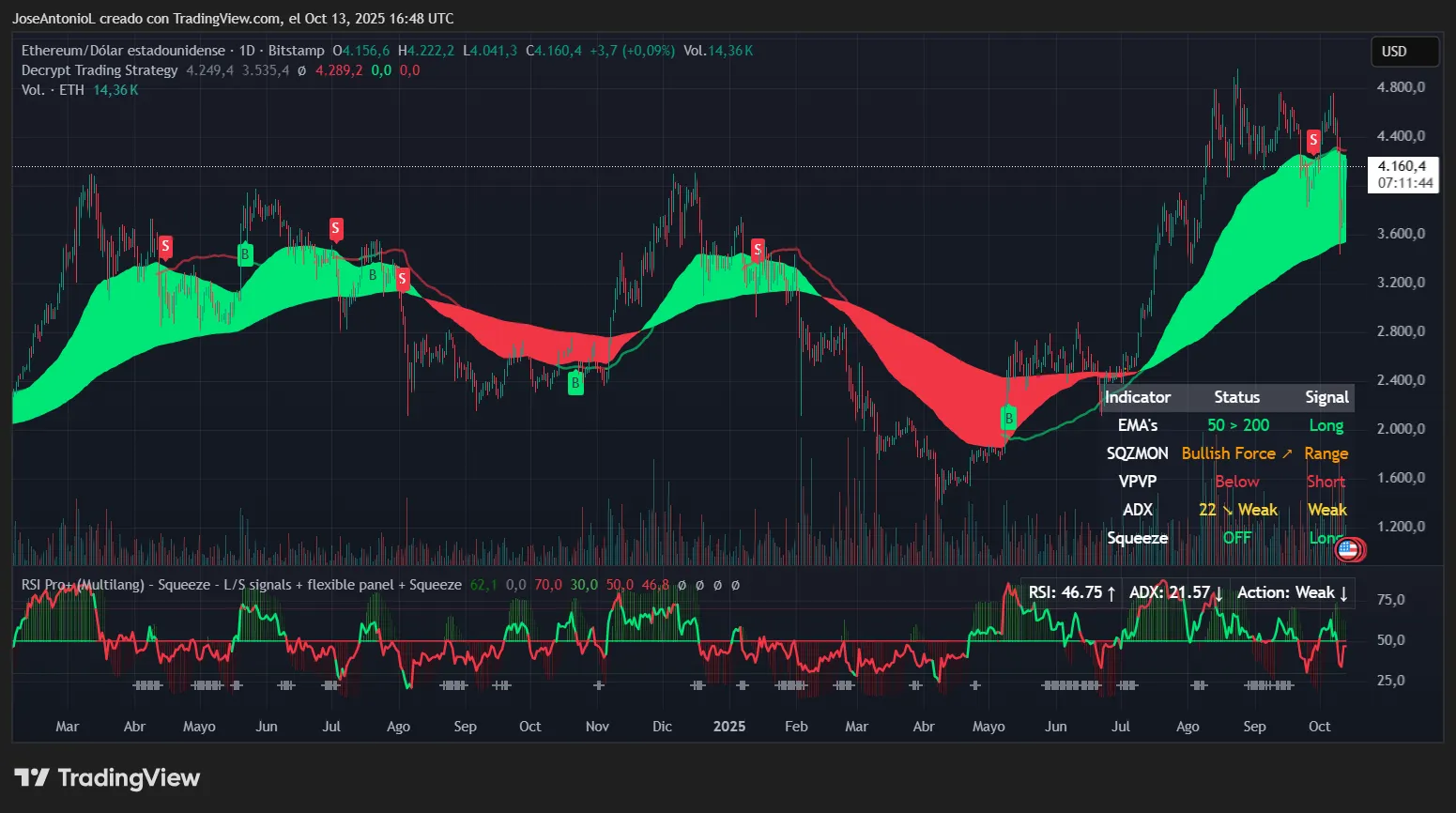
Task: Click the Ethereum/Dólar estadounidense symbol title
Action: (122, 51)
